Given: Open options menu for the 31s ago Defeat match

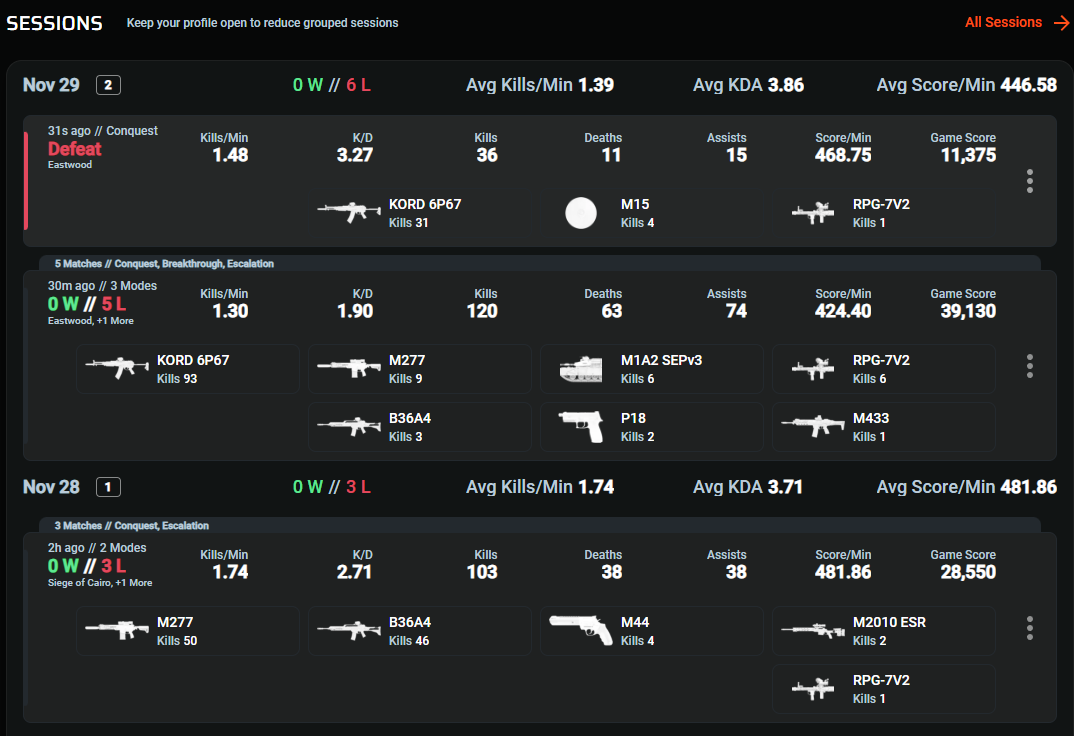Looking at the screenshot, I should click(x=1029, y=181).
